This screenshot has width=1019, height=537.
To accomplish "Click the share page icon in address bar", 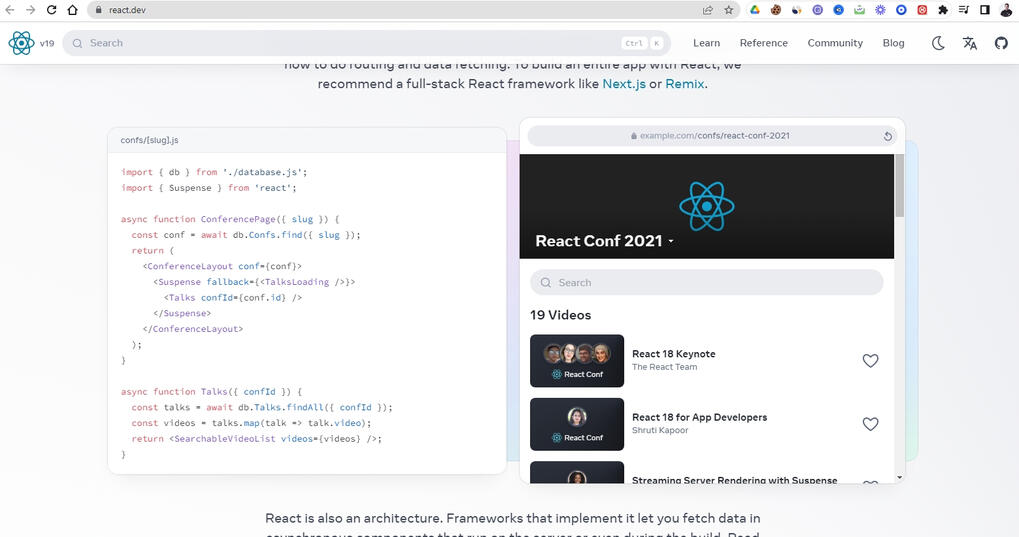I will (x=708, y=10).
